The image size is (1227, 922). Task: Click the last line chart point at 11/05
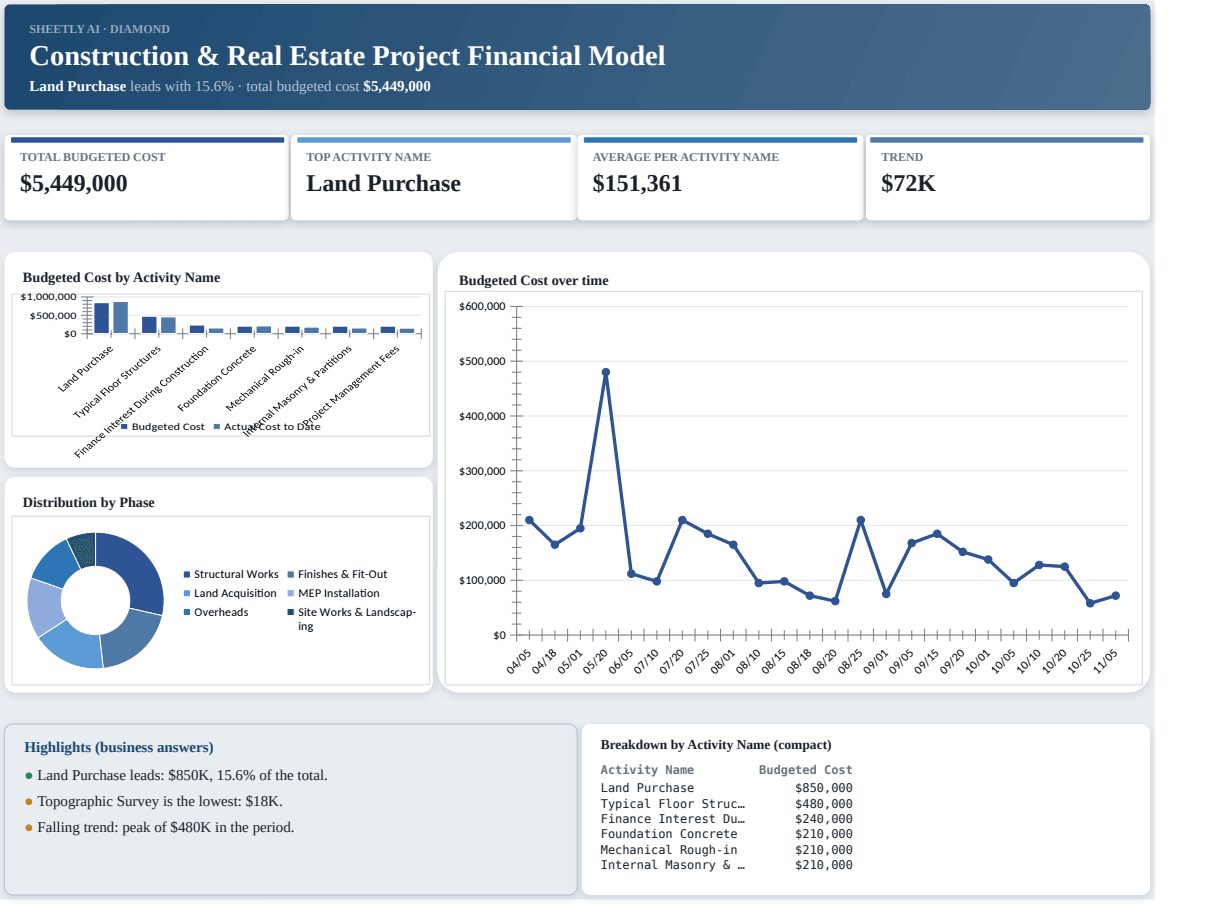pos(1116,596)
